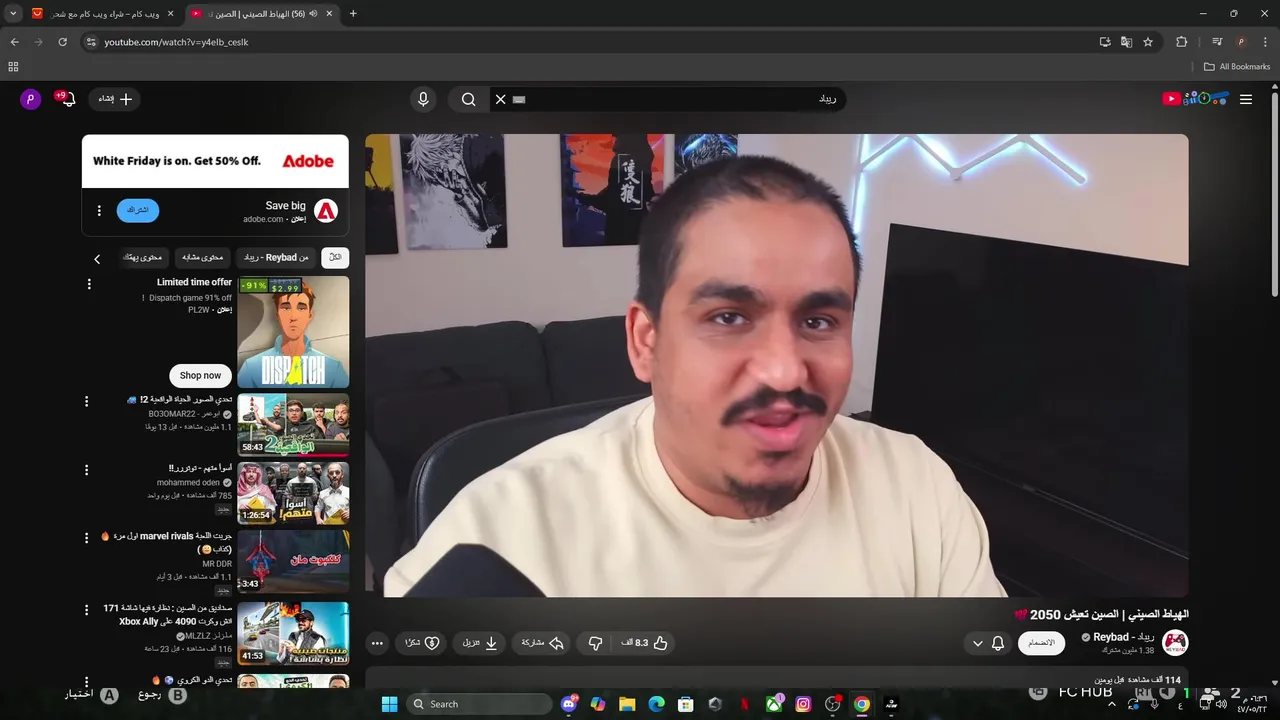
Task: Like the video with thumbs up 8.3
Action: tap(646, 643)
